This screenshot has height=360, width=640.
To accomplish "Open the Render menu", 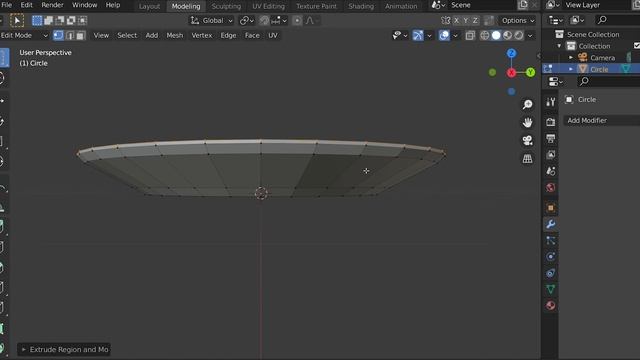I will point(52,5).
